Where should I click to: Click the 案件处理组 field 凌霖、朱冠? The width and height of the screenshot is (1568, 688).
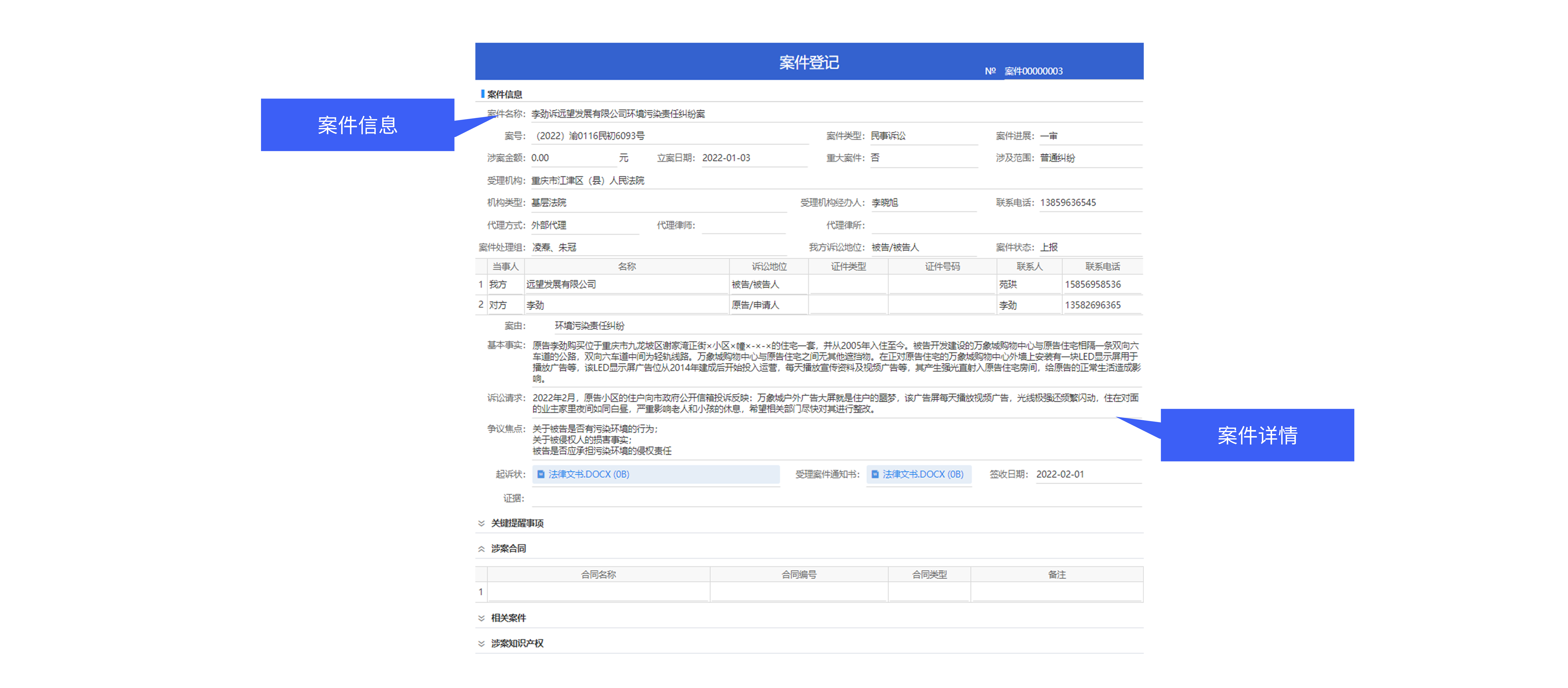659,247
